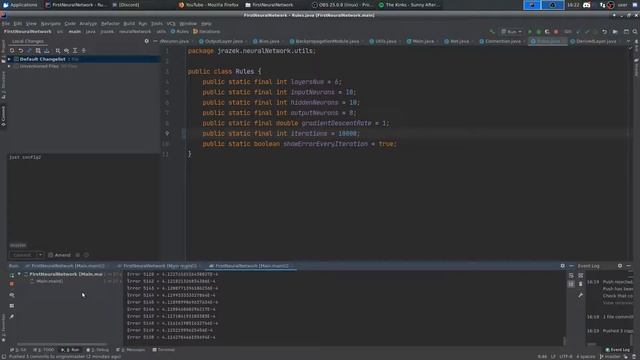
Task: Open the Navigate menu
Action: pyautogui.click(x=51, y=24)
